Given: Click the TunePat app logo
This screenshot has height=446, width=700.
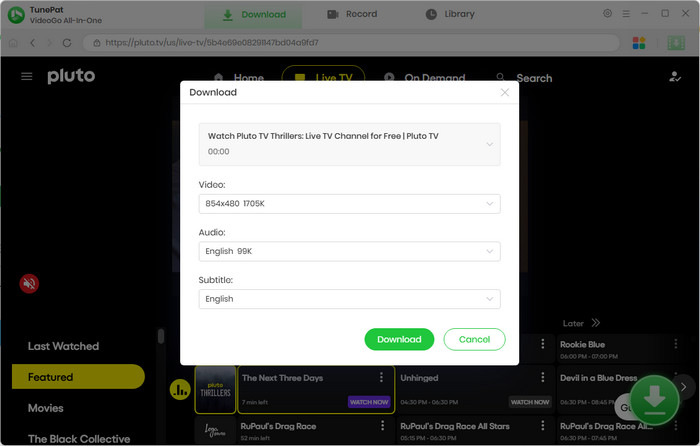Looking at the screenshot, I should pyautogui.click(x=17, y=15).
